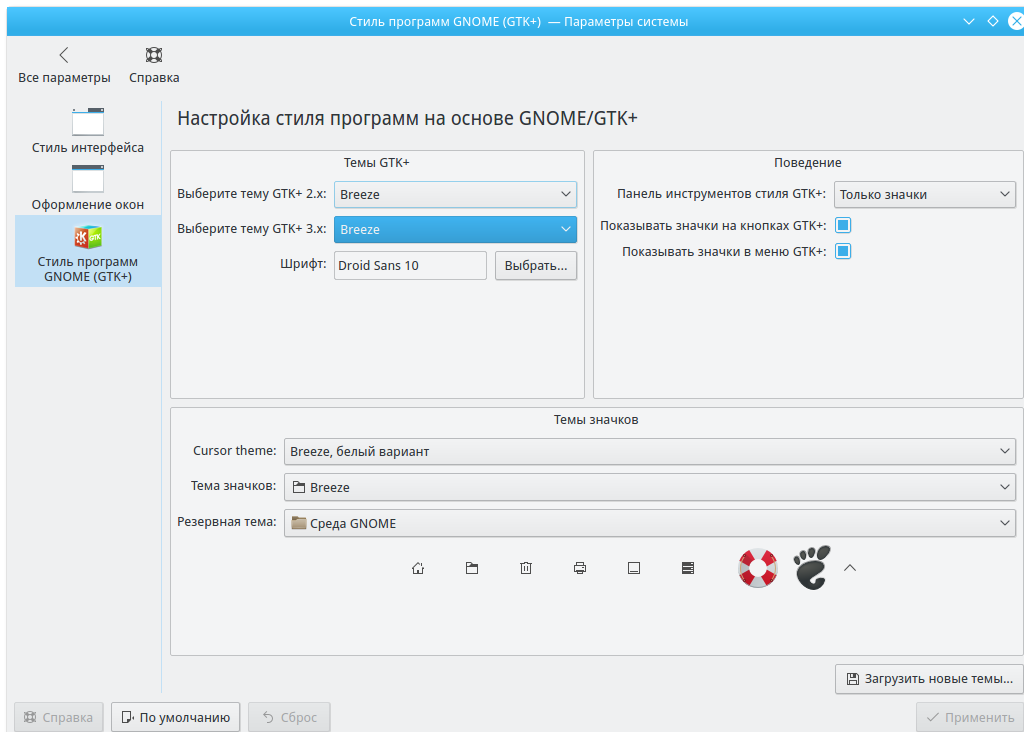1024x732 pixels.
Task: Click the home preview icon
Action: [418, 568]
